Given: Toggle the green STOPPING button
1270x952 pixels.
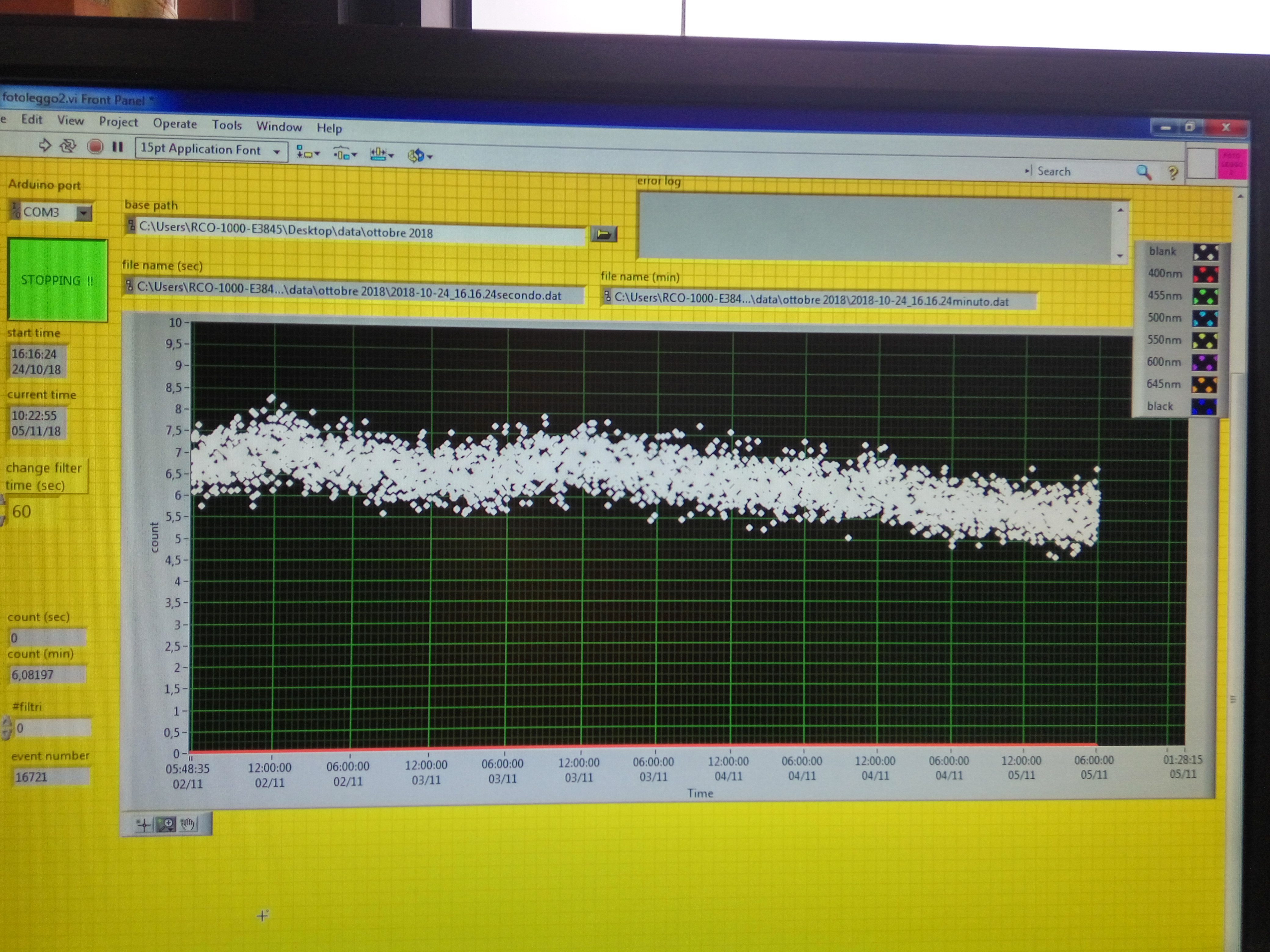Looking at the screenshot, I should point(57,280).
